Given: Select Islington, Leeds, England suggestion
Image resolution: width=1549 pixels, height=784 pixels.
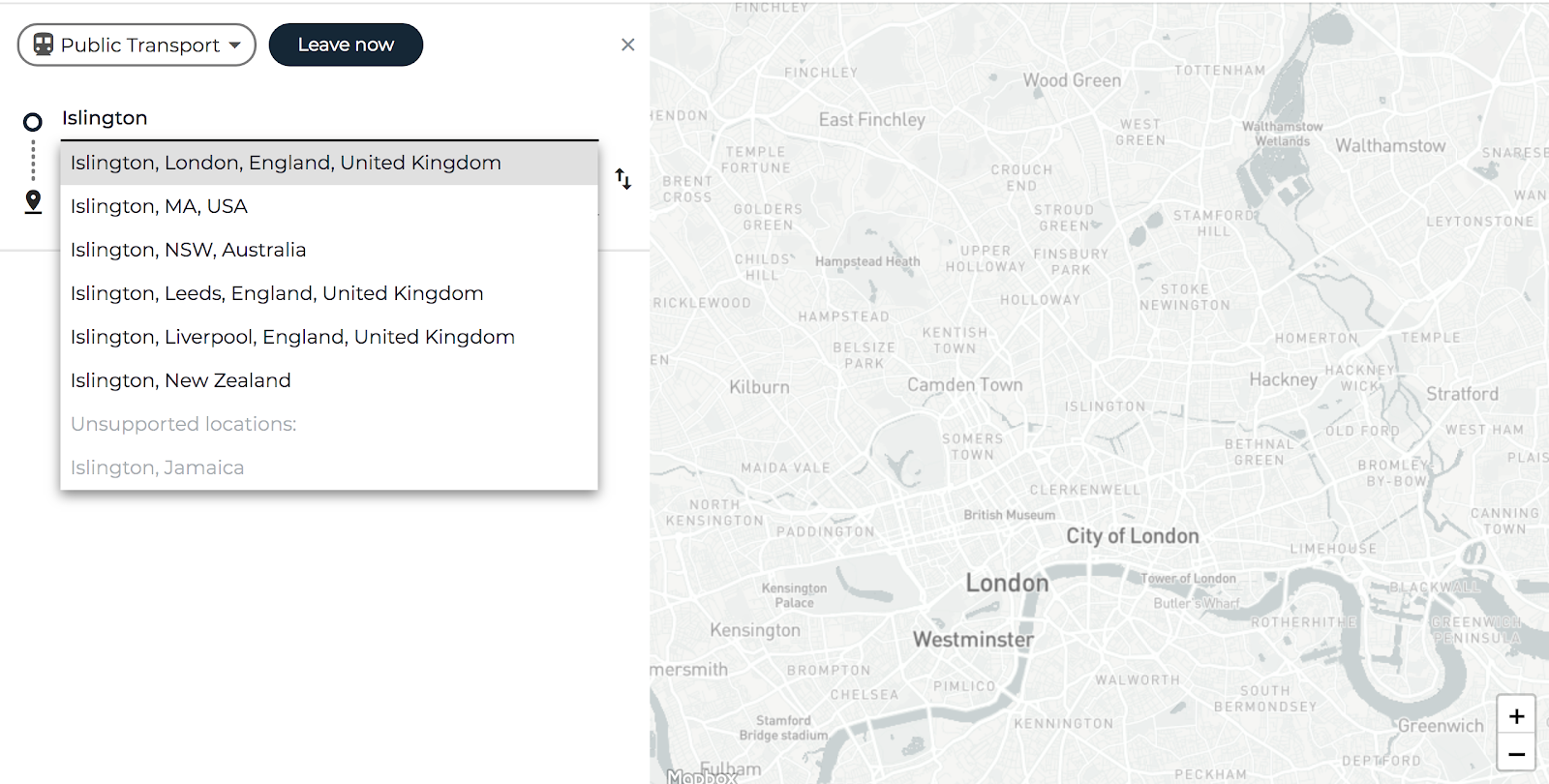Looking at the screenshot, I should pos(277,293).
